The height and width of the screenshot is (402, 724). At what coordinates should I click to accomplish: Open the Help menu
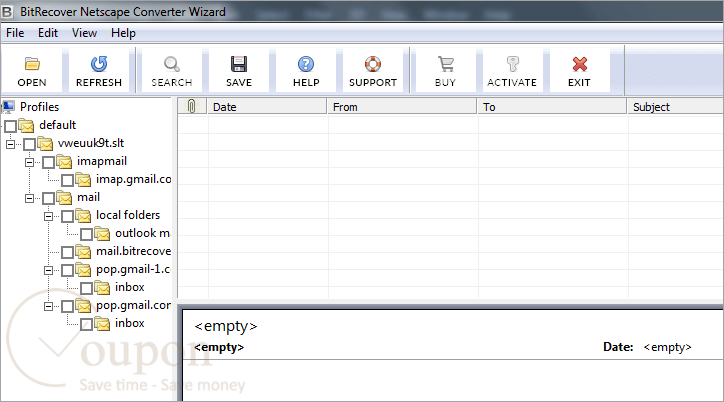pos(123,33)
